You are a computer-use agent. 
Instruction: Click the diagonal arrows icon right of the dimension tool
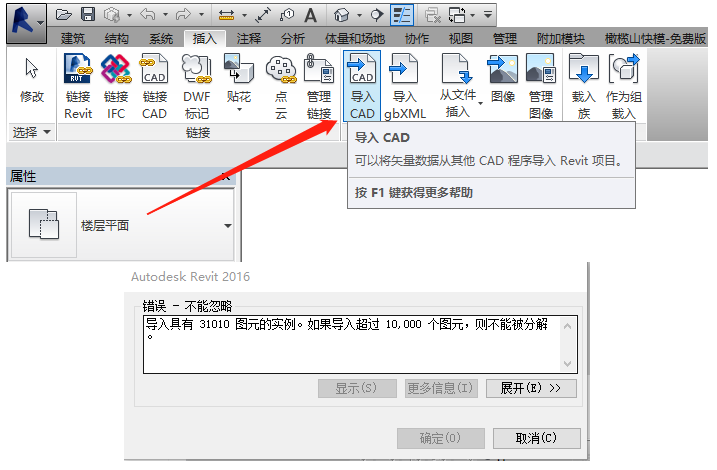tap(263, 15)
